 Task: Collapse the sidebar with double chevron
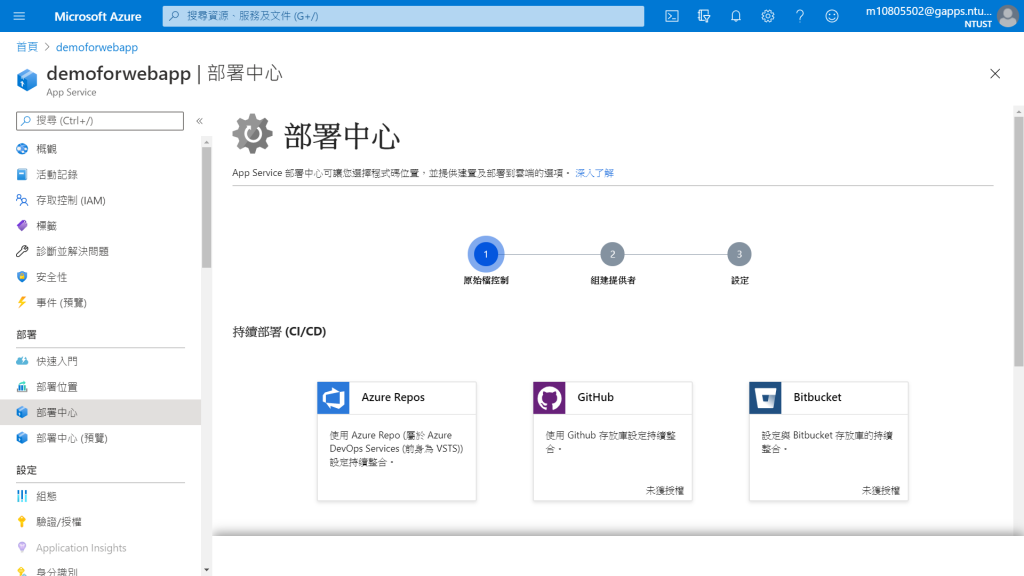tap(200, 121)
